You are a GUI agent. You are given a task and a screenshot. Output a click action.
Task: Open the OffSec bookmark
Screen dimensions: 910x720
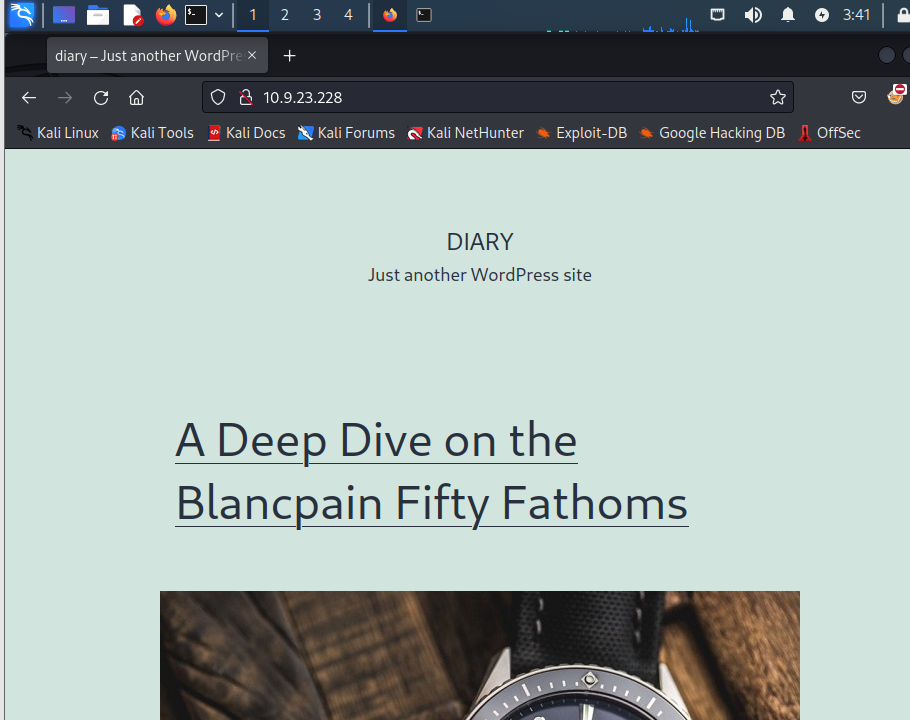pos(829,133)
